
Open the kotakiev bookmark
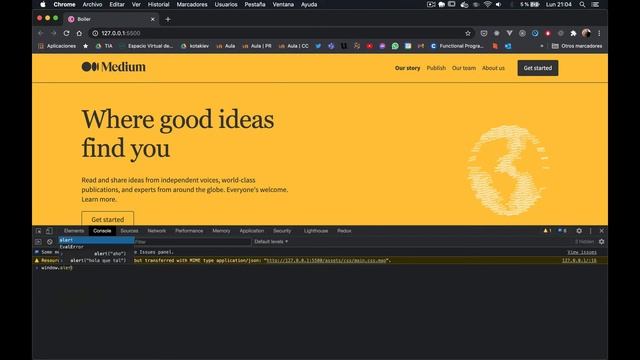pos(195,46)
